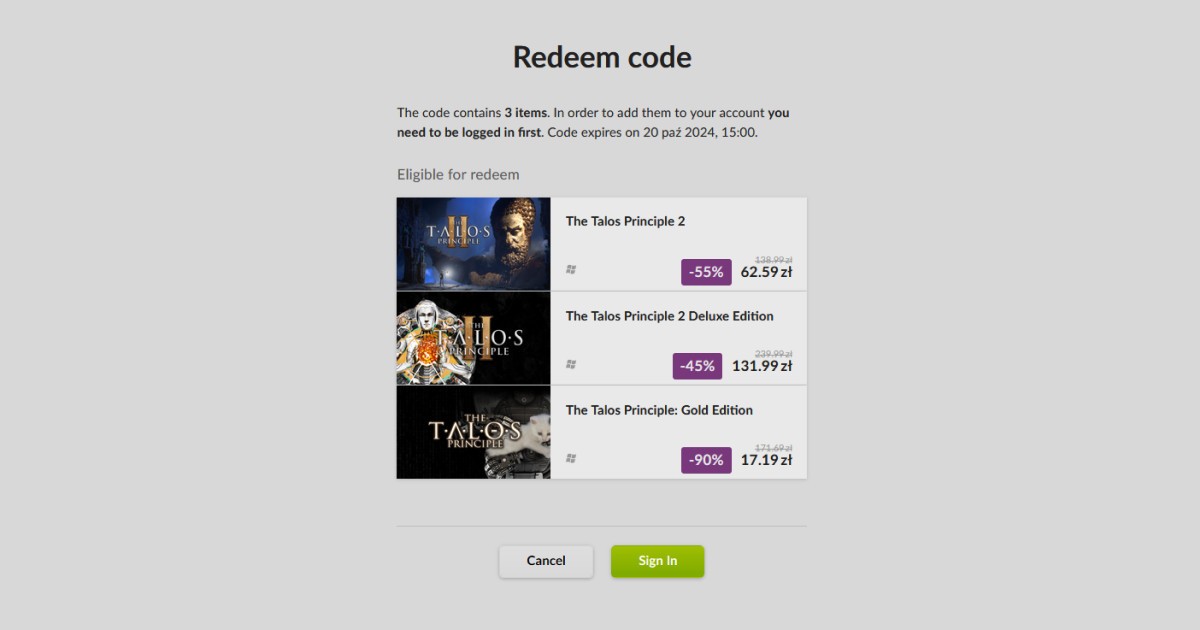The width and height of the screenshot is (1200, 630).
Task: Click the 62.59 zł price
Action: [767, 271]
